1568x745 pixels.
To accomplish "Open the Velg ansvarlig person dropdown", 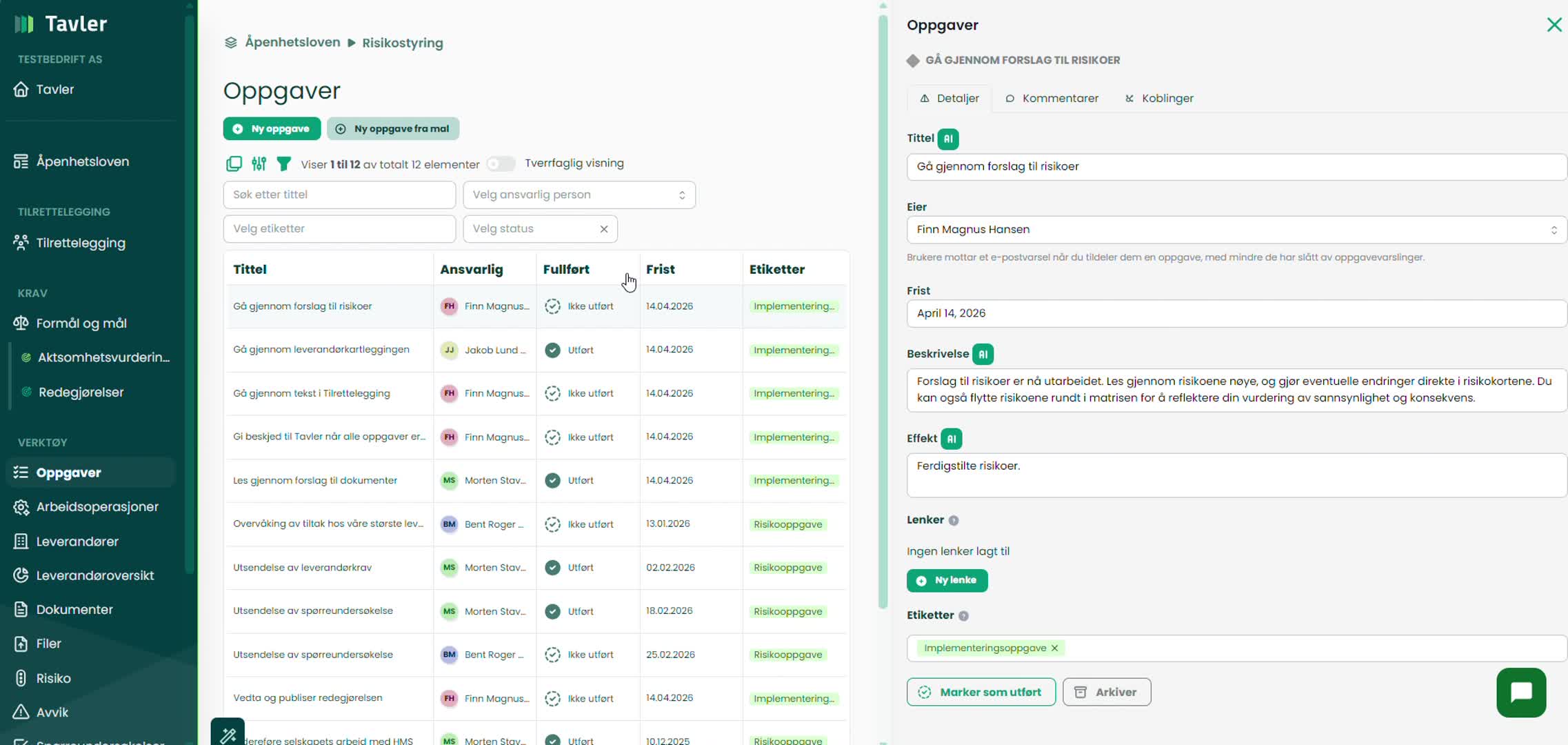I will [579, 195].
